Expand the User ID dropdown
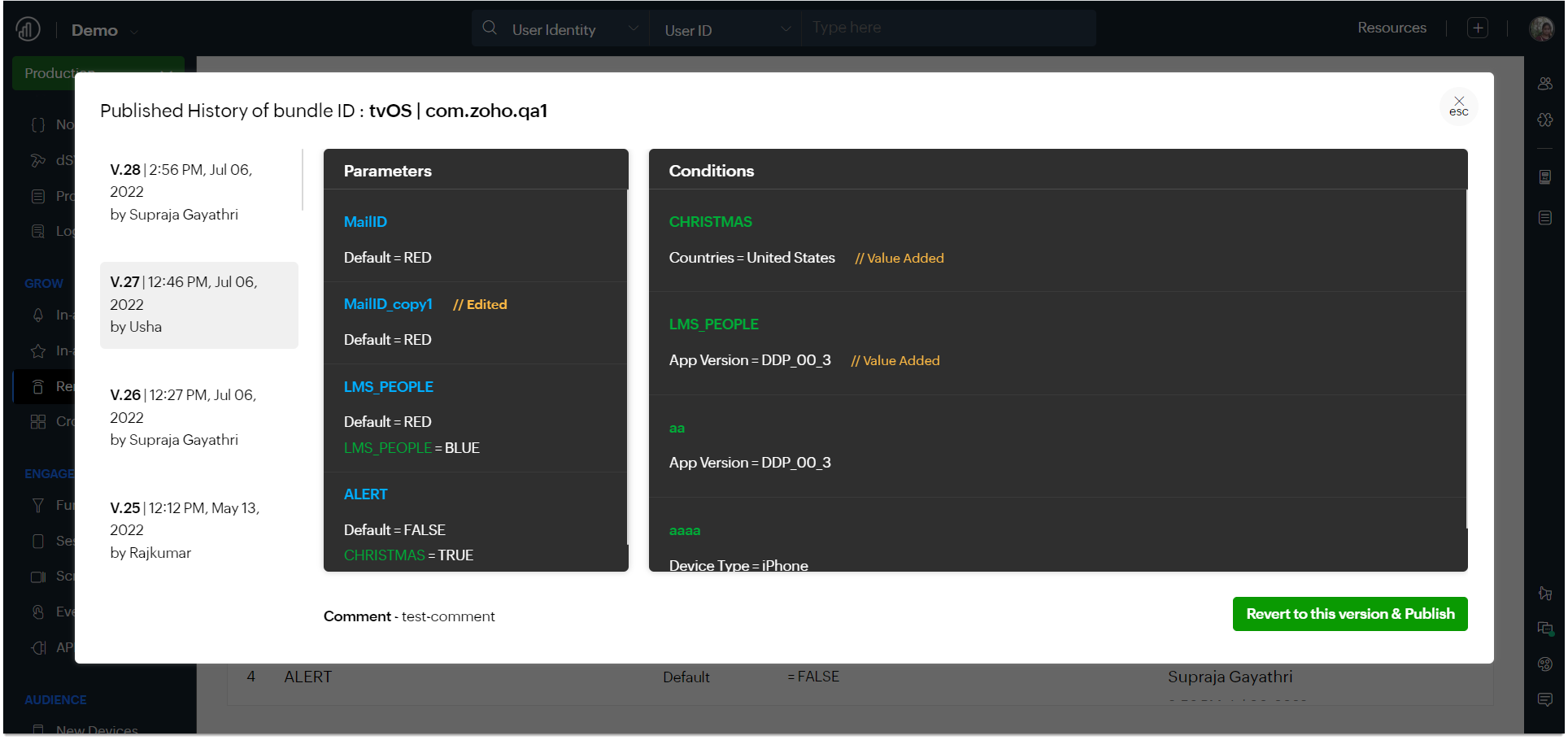1568x740 pixels. 725,30
